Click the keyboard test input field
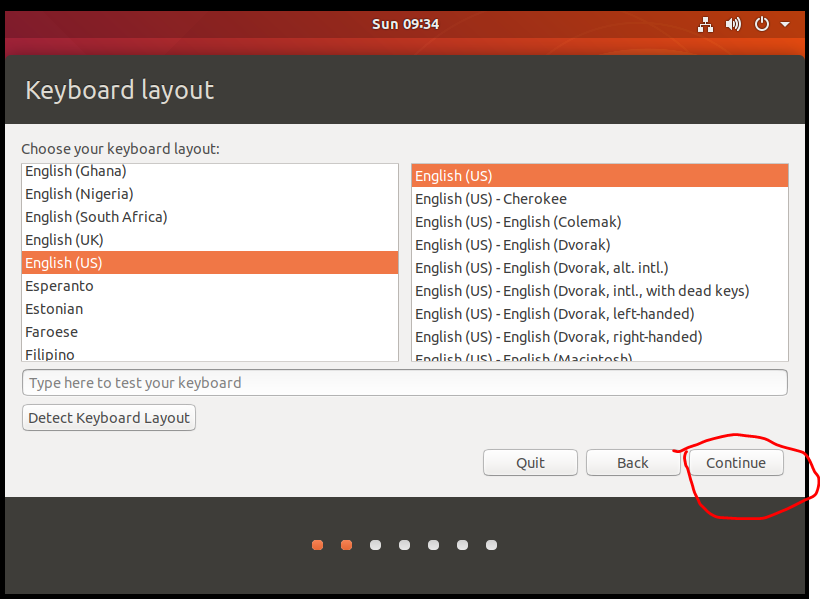This screenshot has height=599, width=820. tap(405, 382)
